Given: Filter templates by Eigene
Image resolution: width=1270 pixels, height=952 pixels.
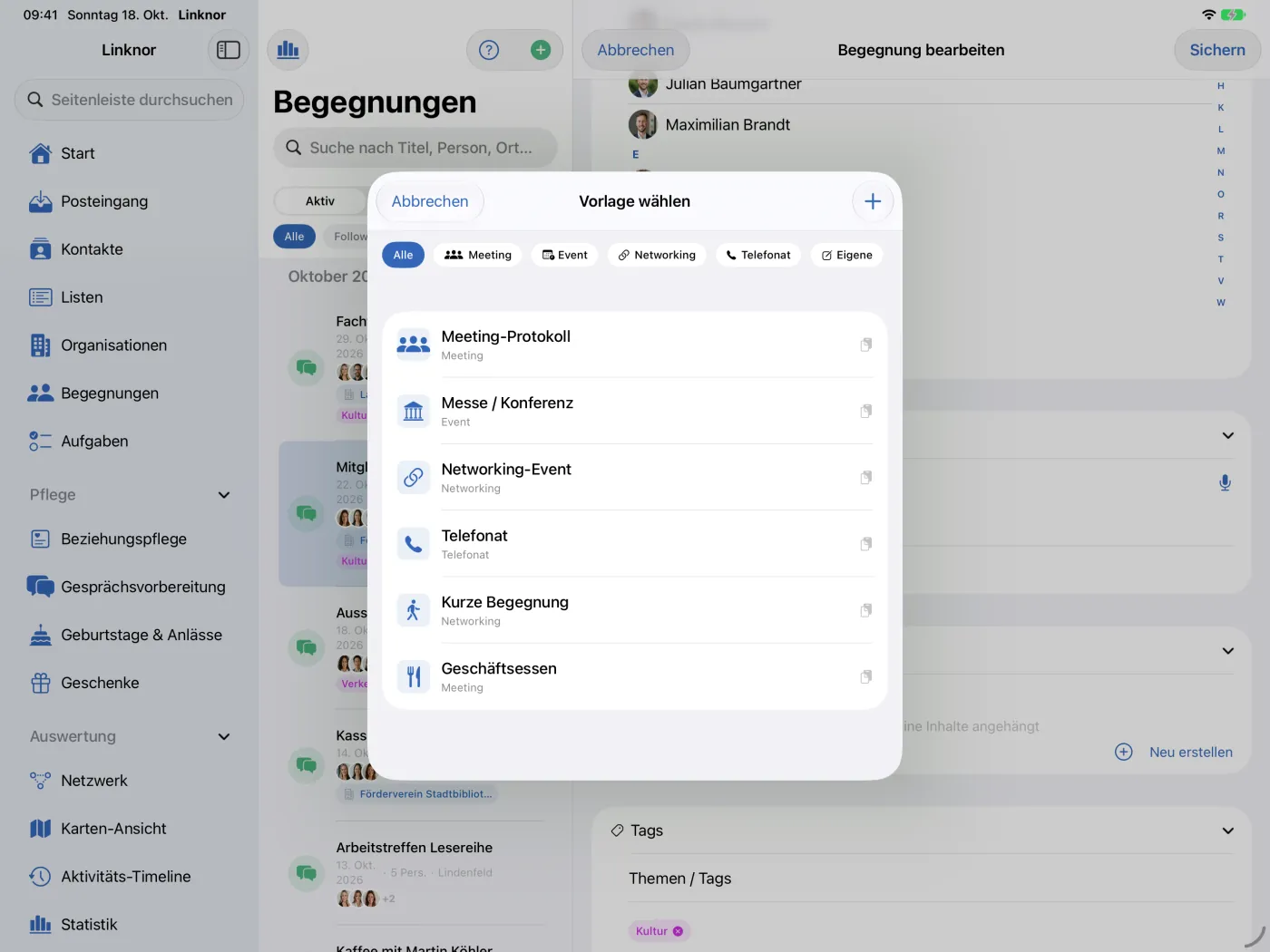Looking at the screenshot, I should tap(847, 255).
